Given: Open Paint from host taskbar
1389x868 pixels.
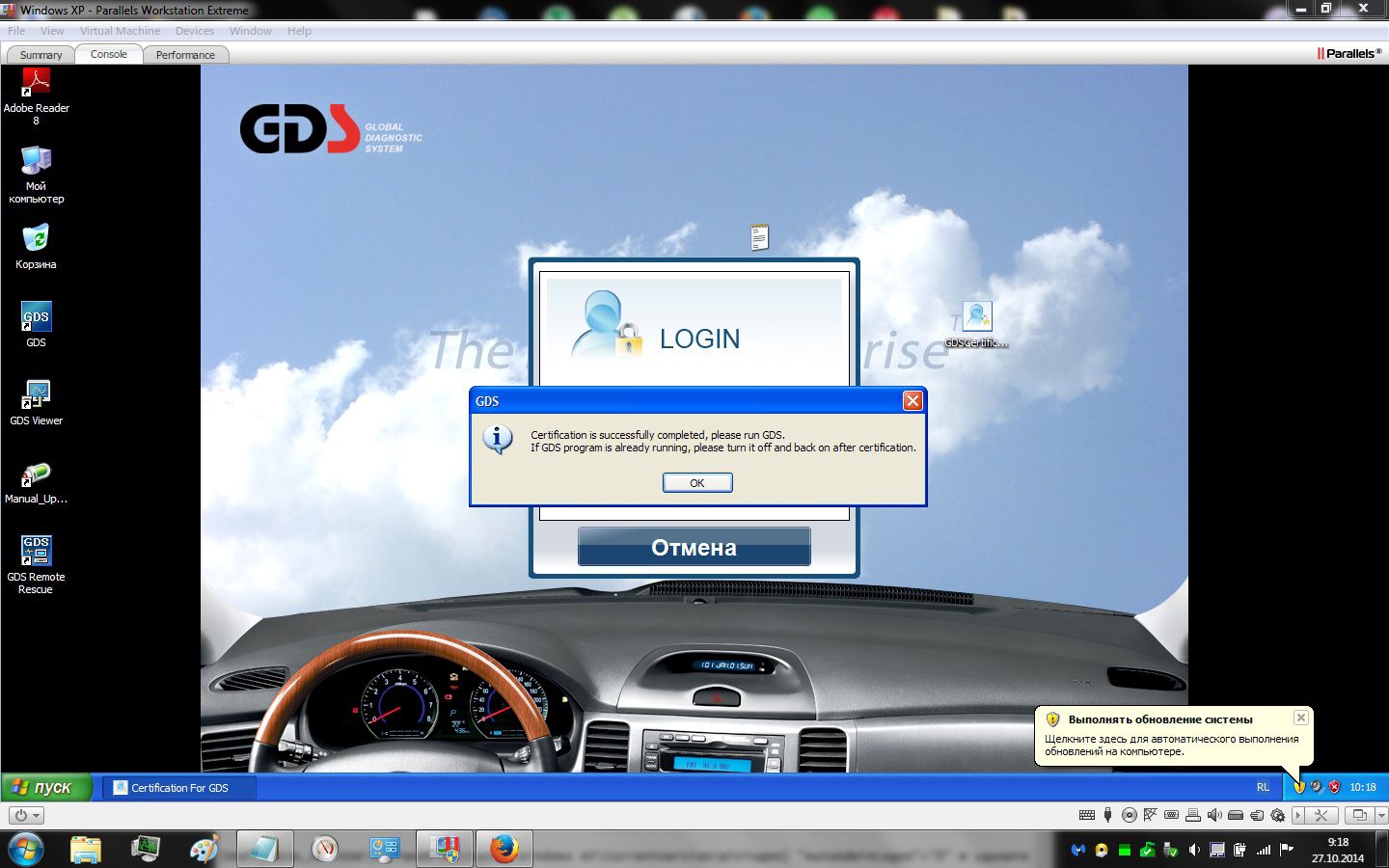Looking at the screenshot, I should pos(204,850).
